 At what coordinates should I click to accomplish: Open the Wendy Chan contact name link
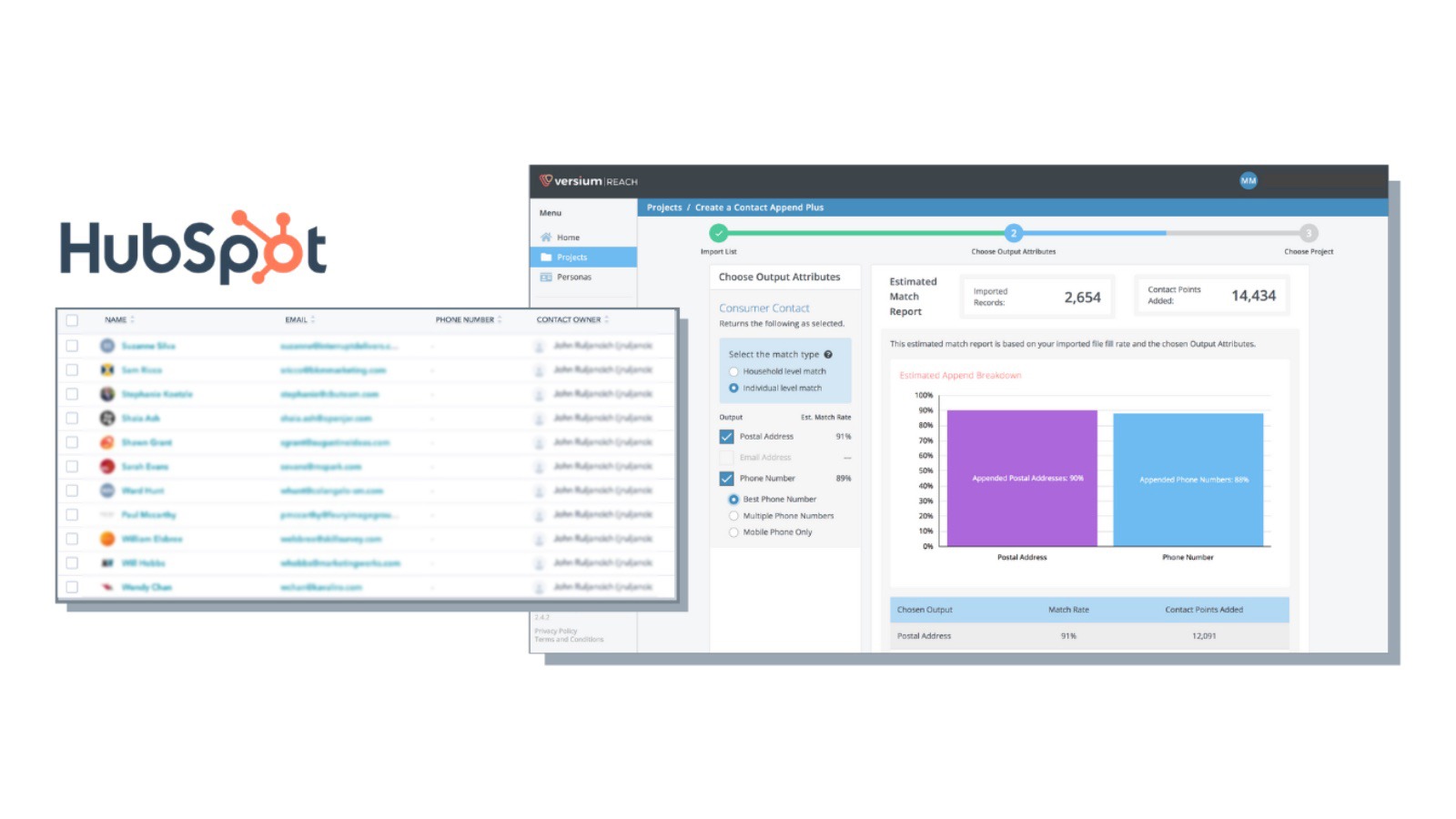[x=147, y=587]
